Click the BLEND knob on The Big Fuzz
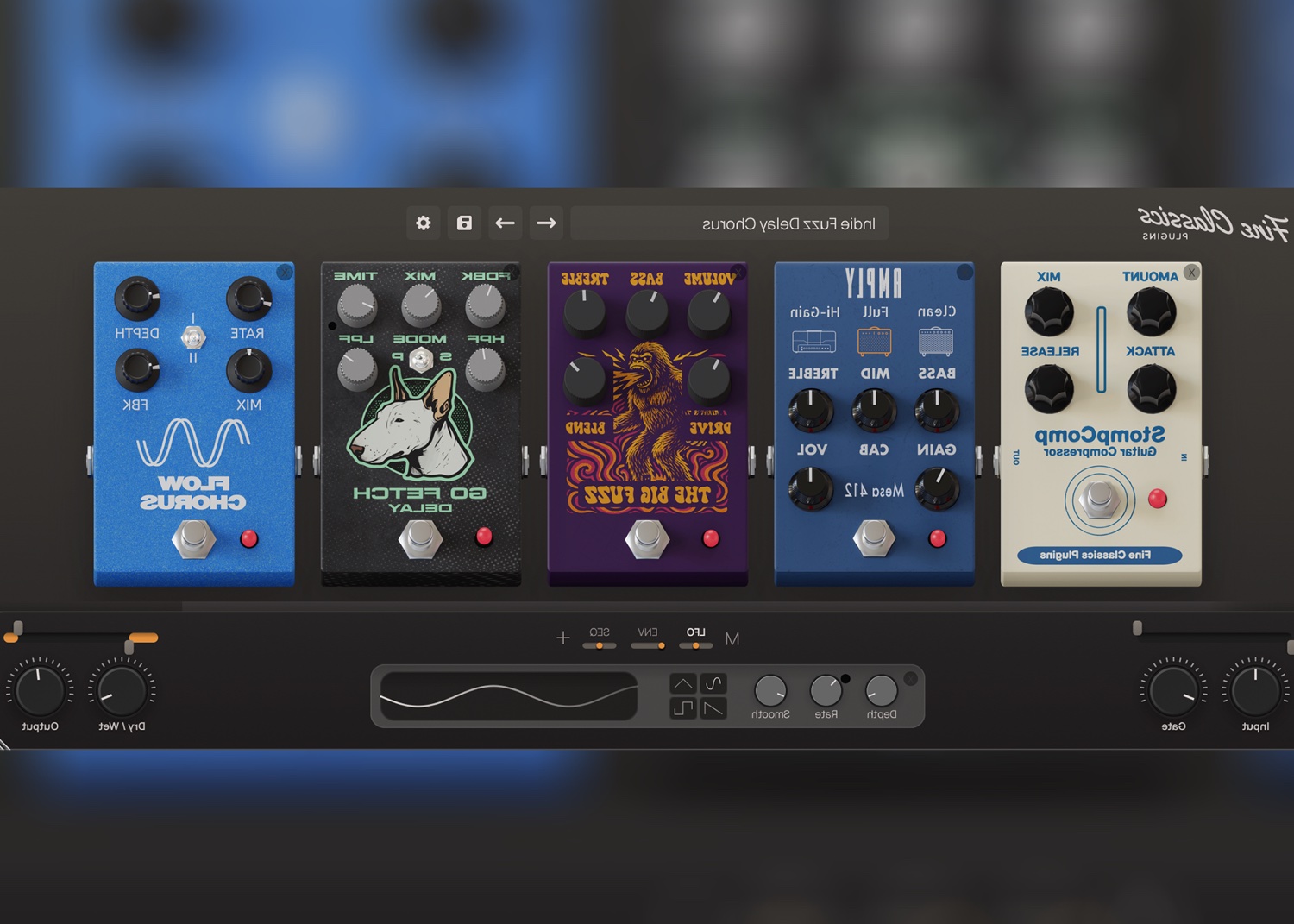The height and width of the screenshot is (924, 1294). (x=585, y=380)
